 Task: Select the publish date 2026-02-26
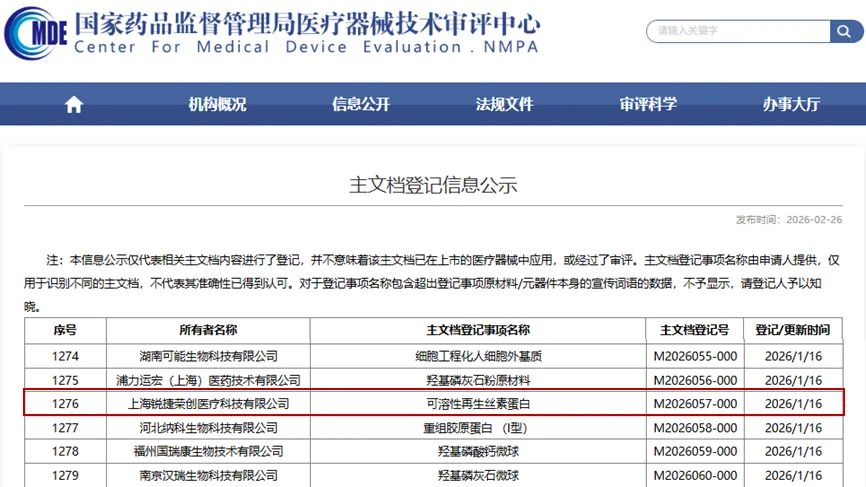pos(814,220)
